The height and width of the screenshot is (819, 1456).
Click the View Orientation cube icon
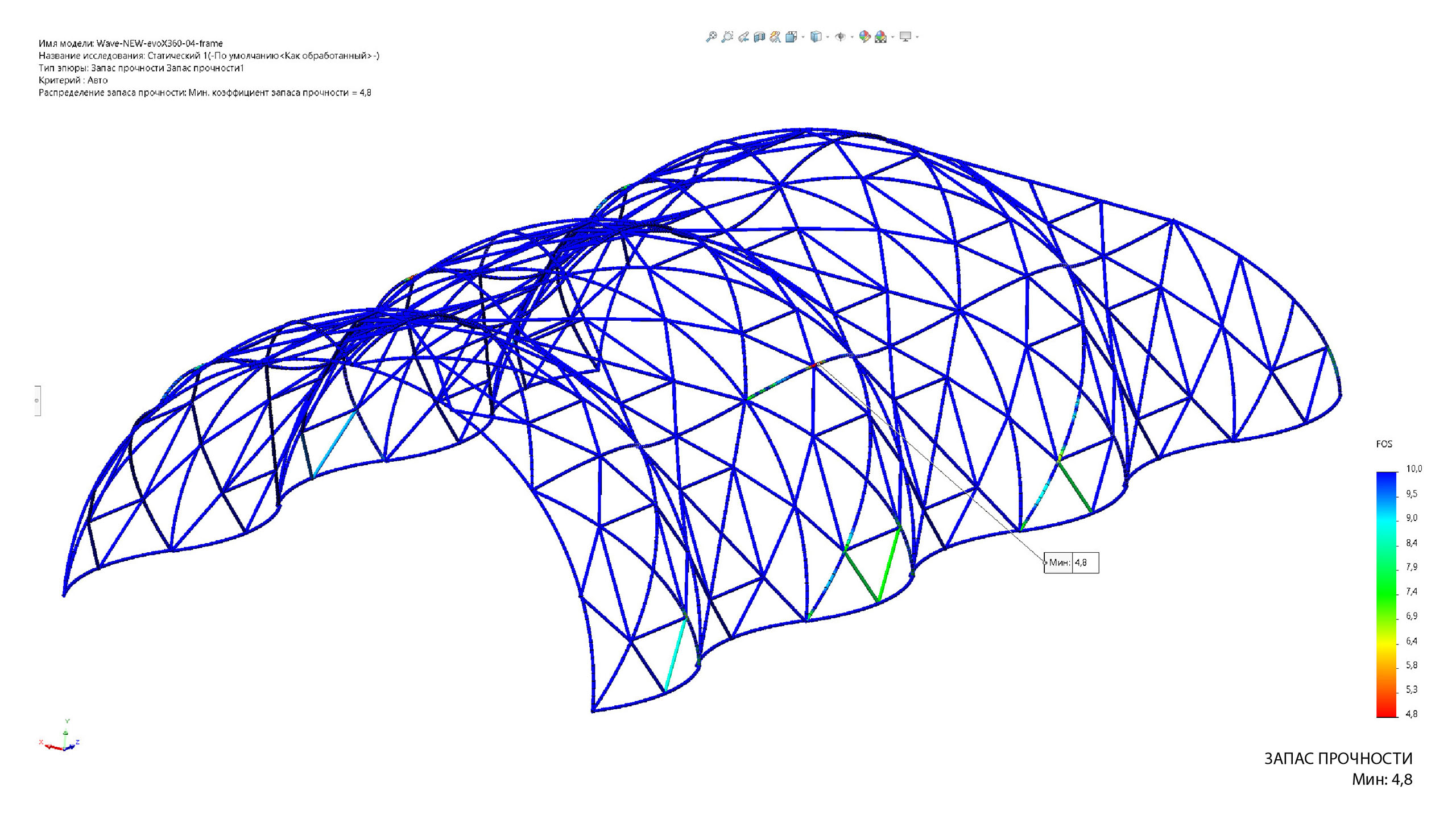(791, 37)
